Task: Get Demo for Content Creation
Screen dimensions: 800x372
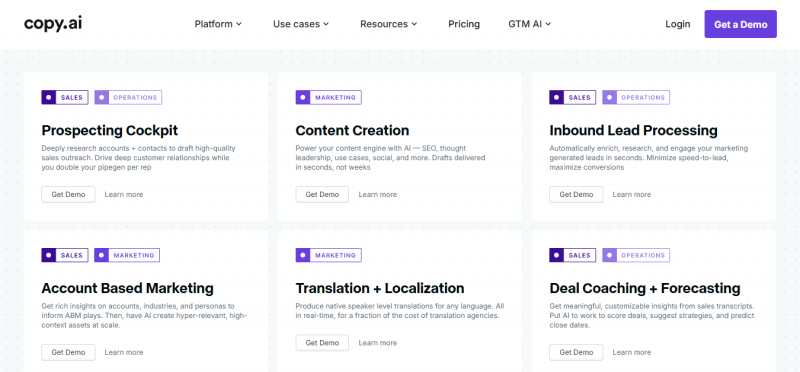Action: [322, 194]
